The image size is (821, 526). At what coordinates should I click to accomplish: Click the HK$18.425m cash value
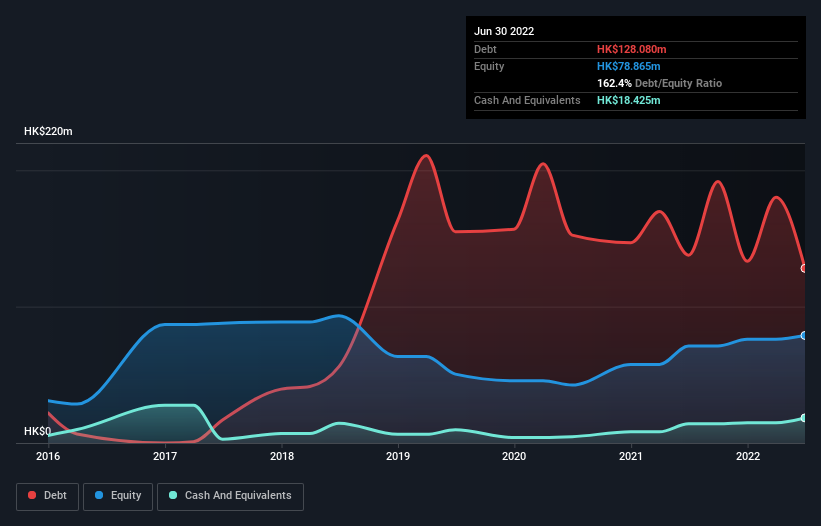pos(628,100)
